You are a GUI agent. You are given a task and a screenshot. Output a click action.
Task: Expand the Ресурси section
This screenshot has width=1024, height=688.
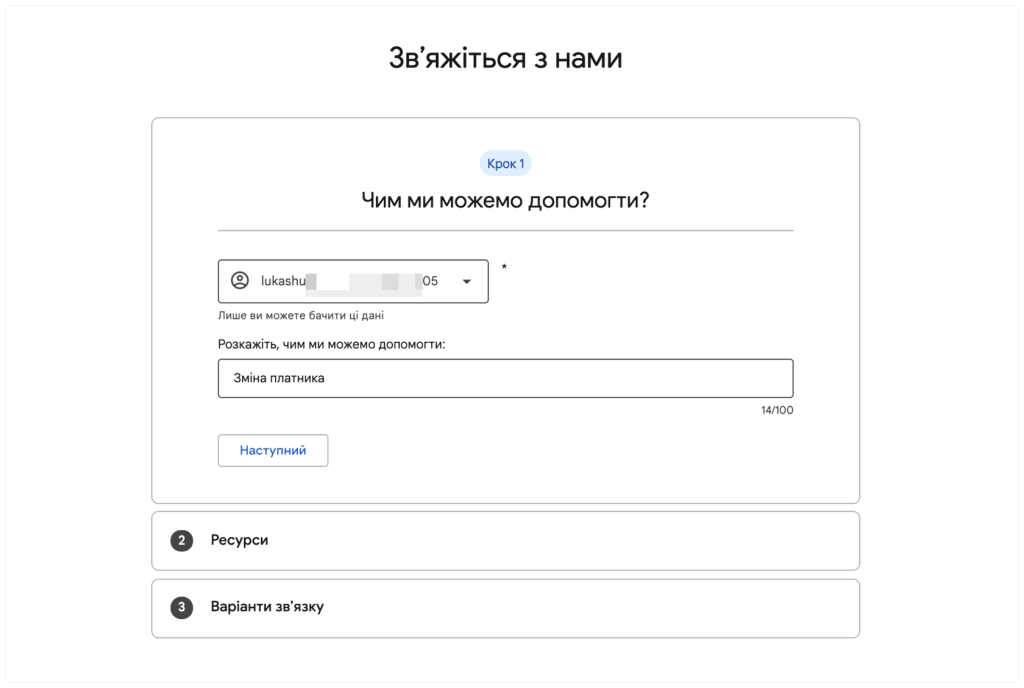[505, 540]
